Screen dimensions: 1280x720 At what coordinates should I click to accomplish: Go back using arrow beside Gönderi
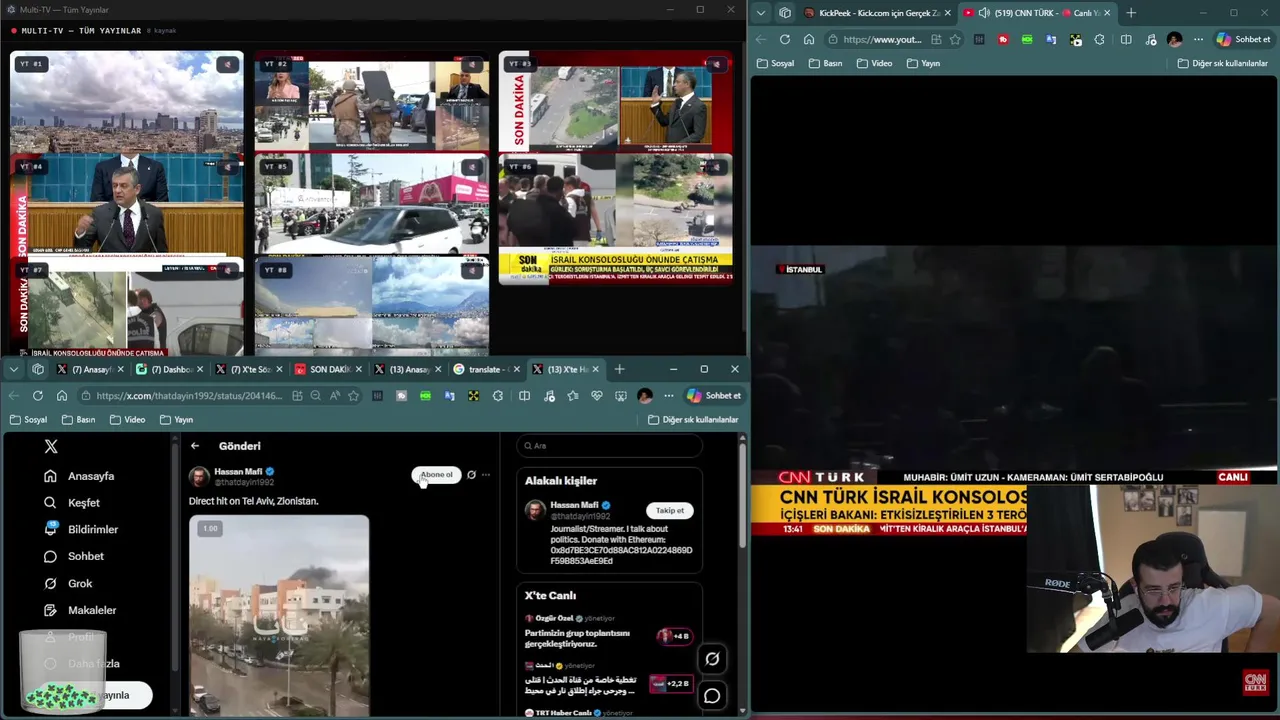point(195,446)
